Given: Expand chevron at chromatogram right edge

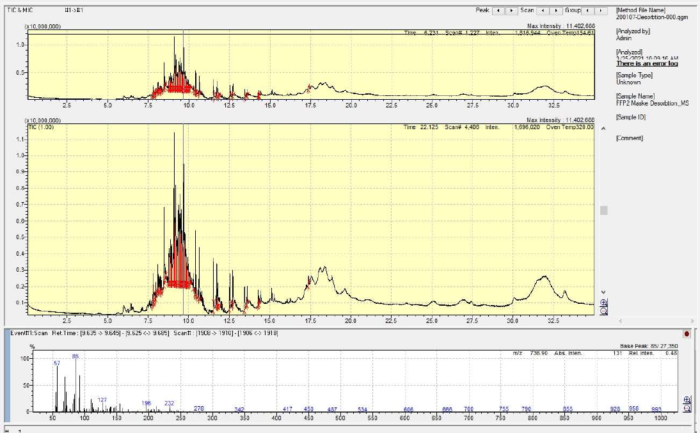Looking at the screenshot, I should click(604, 293).
